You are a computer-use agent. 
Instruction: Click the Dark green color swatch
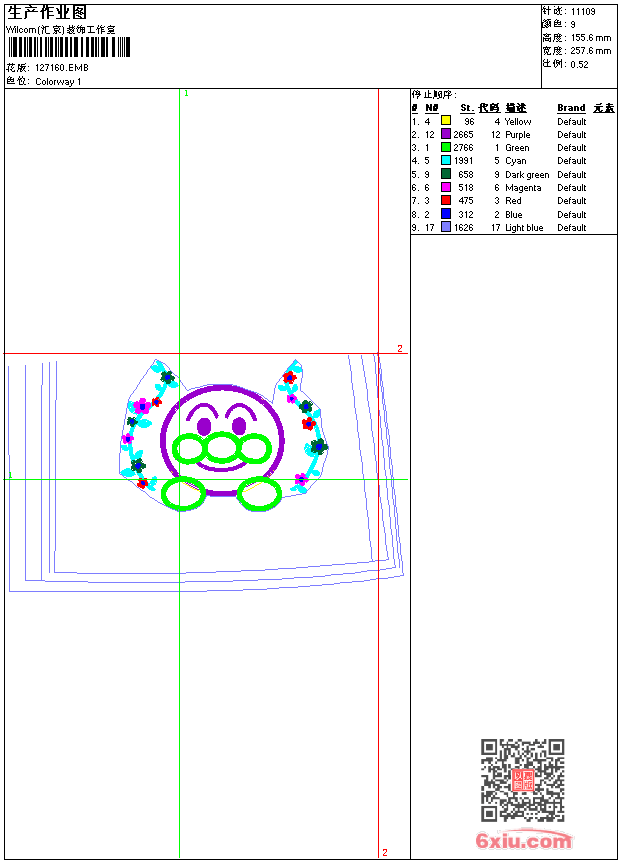(446, 174)
